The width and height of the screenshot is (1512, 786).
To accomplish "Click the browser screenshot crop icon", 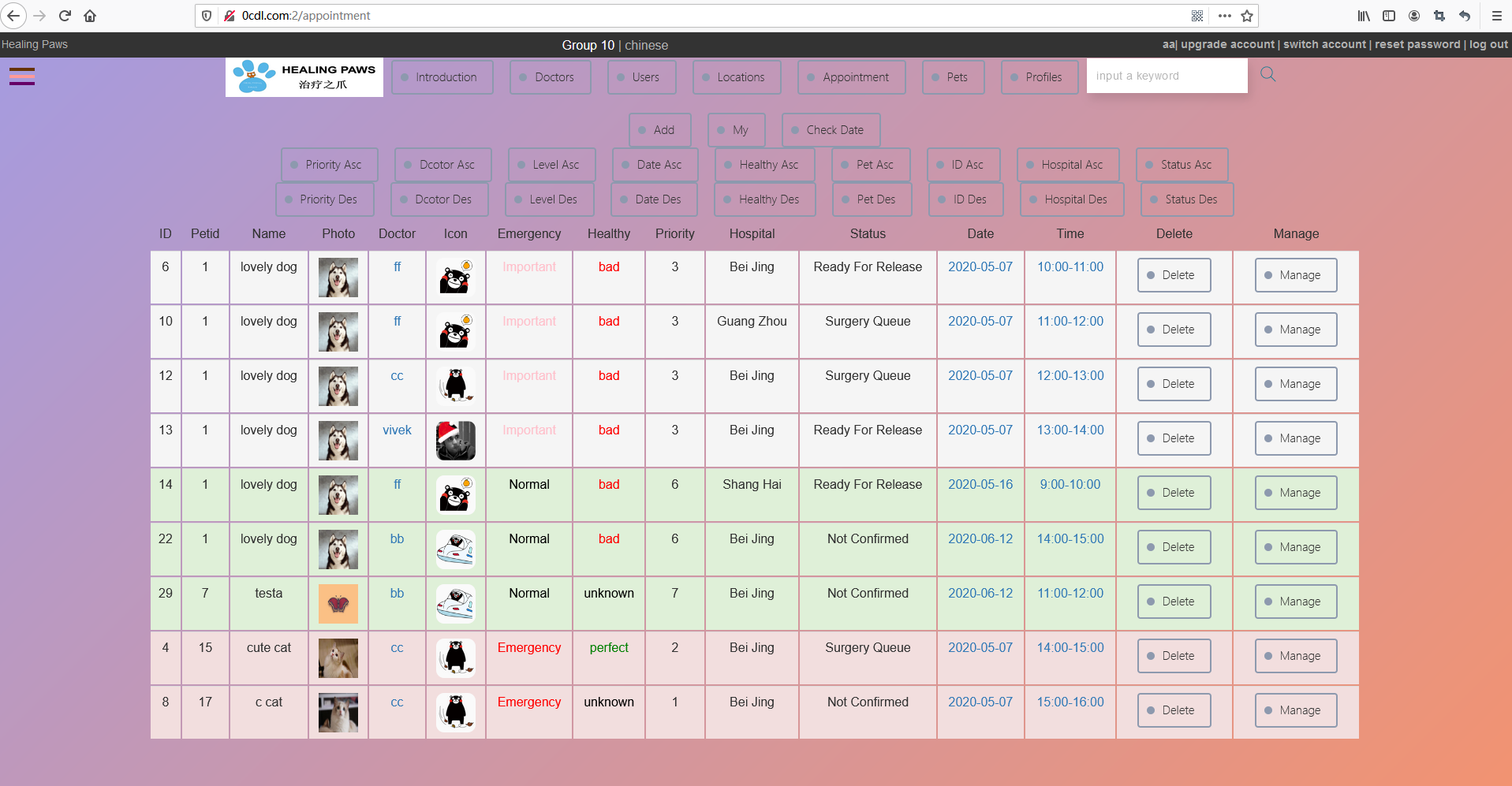I will click(1439, 16).
